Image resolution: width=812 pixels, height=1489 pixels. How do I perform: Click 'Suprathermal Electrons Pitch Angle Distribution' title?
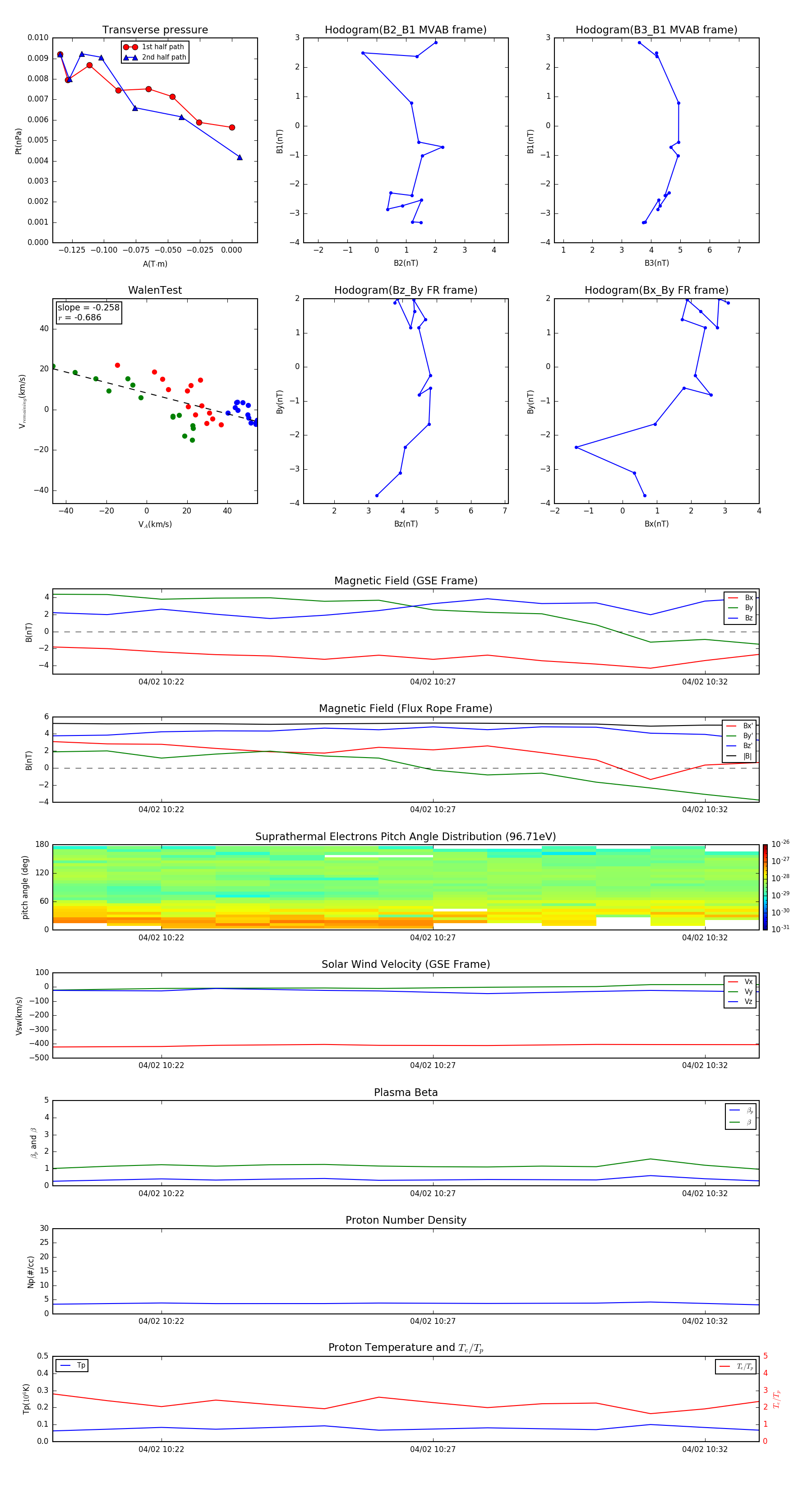click(406, 837)
